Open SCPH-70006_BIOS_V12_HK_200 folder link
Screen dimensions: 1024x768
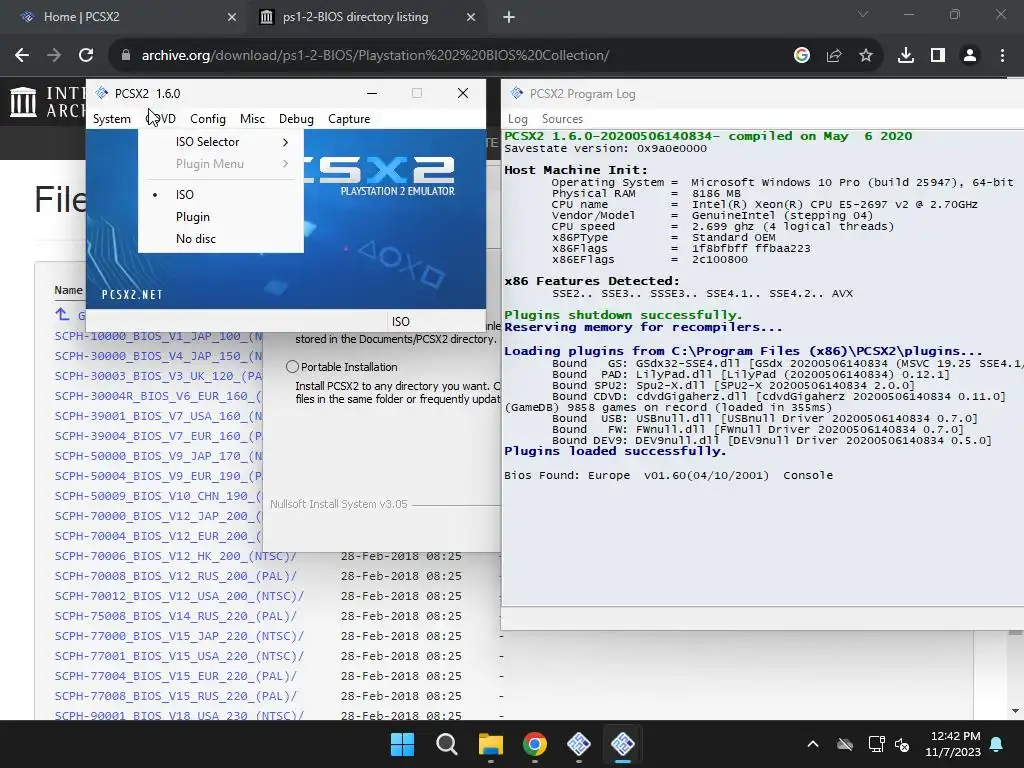176,556
